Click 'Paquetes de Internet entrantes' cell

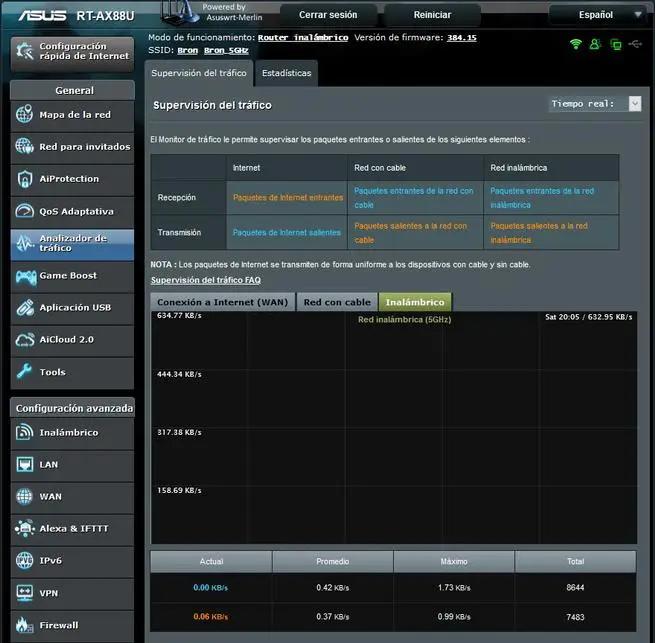pos(288,197)
